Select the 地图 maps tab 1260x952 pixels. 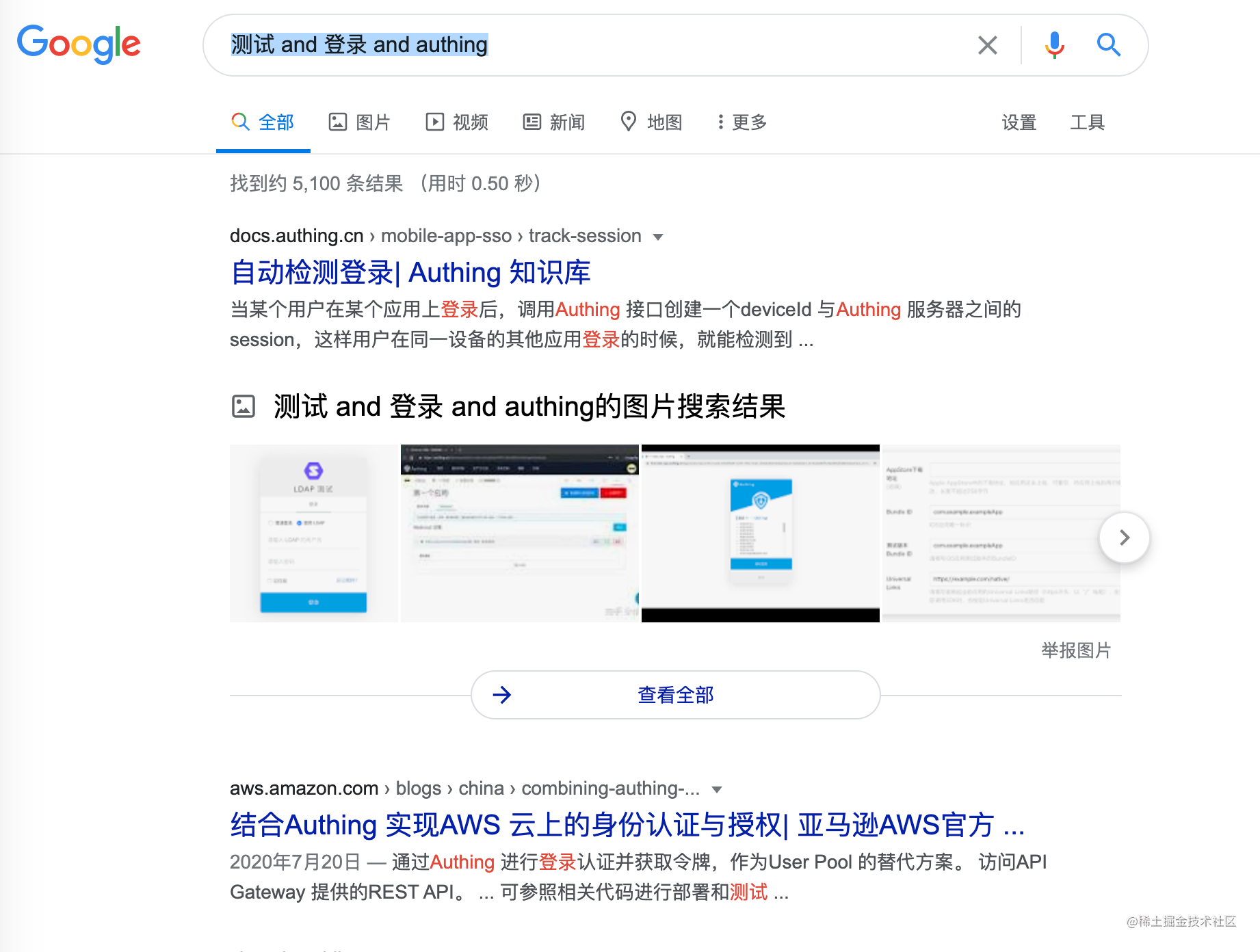click(x=651, y=122)
